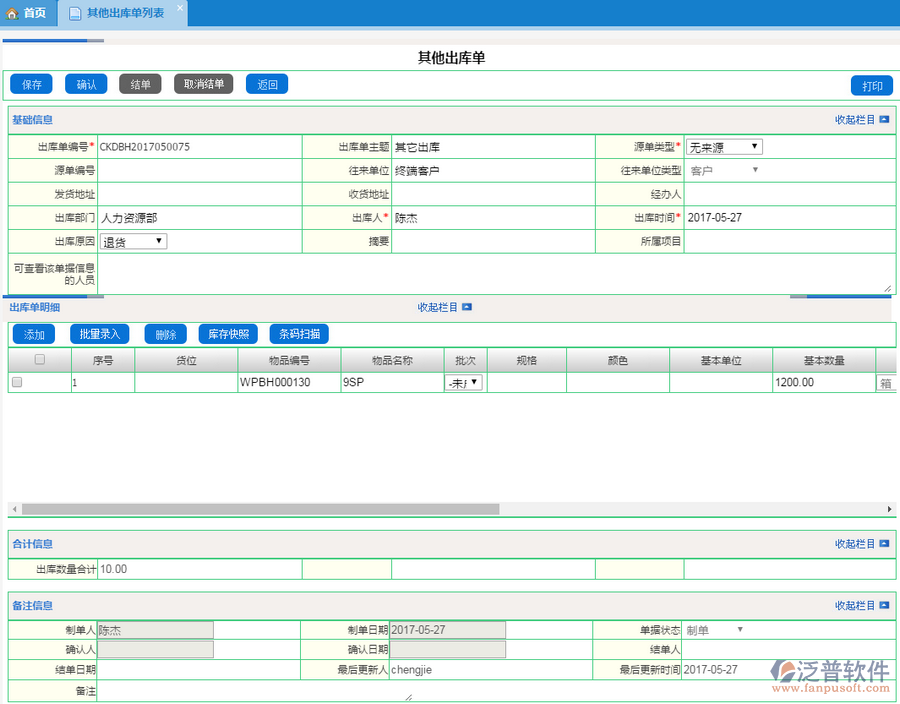Click the document icon on 其他出库单列表 tab
This screenshot has height=704, width=900.
75,13
